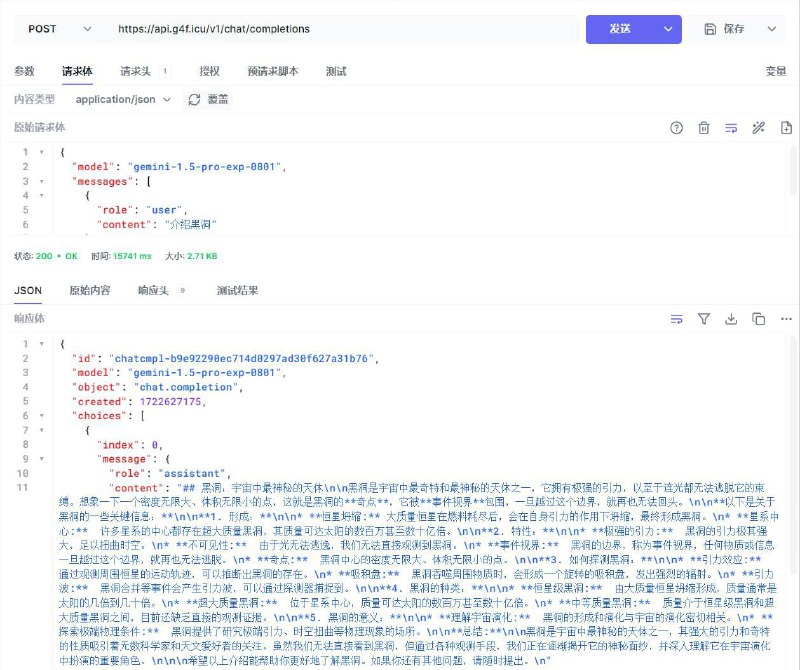The image size is (800, 670).
Task: Switch to the 请求头 tab
Action: point(137,71)
